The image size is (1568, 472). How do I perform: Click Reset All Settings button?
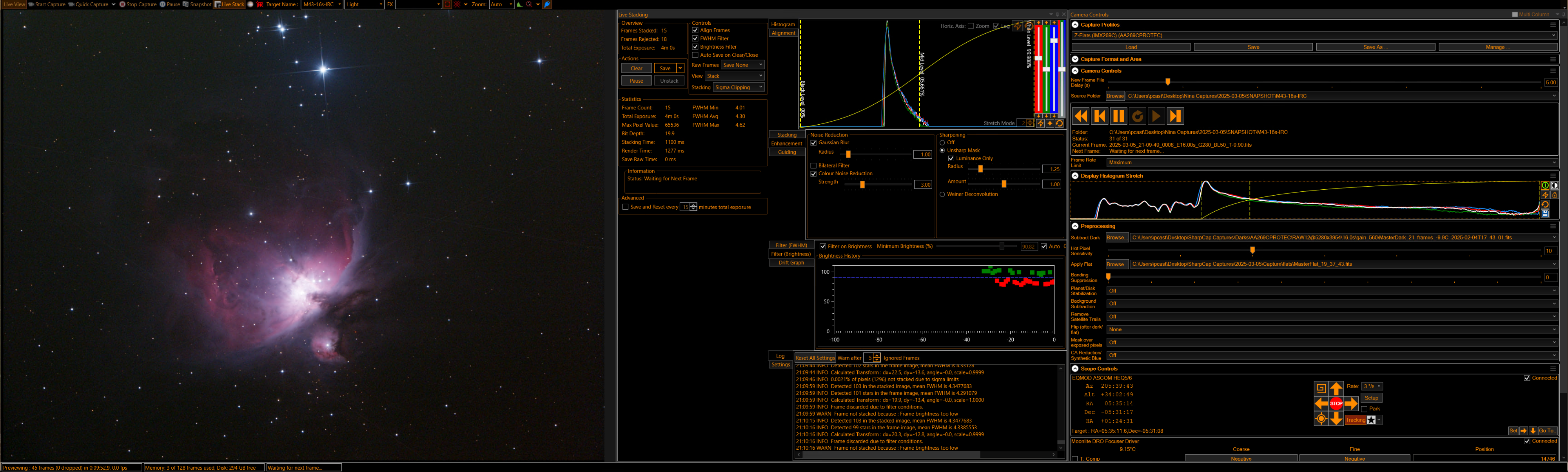tap(815, 358)
